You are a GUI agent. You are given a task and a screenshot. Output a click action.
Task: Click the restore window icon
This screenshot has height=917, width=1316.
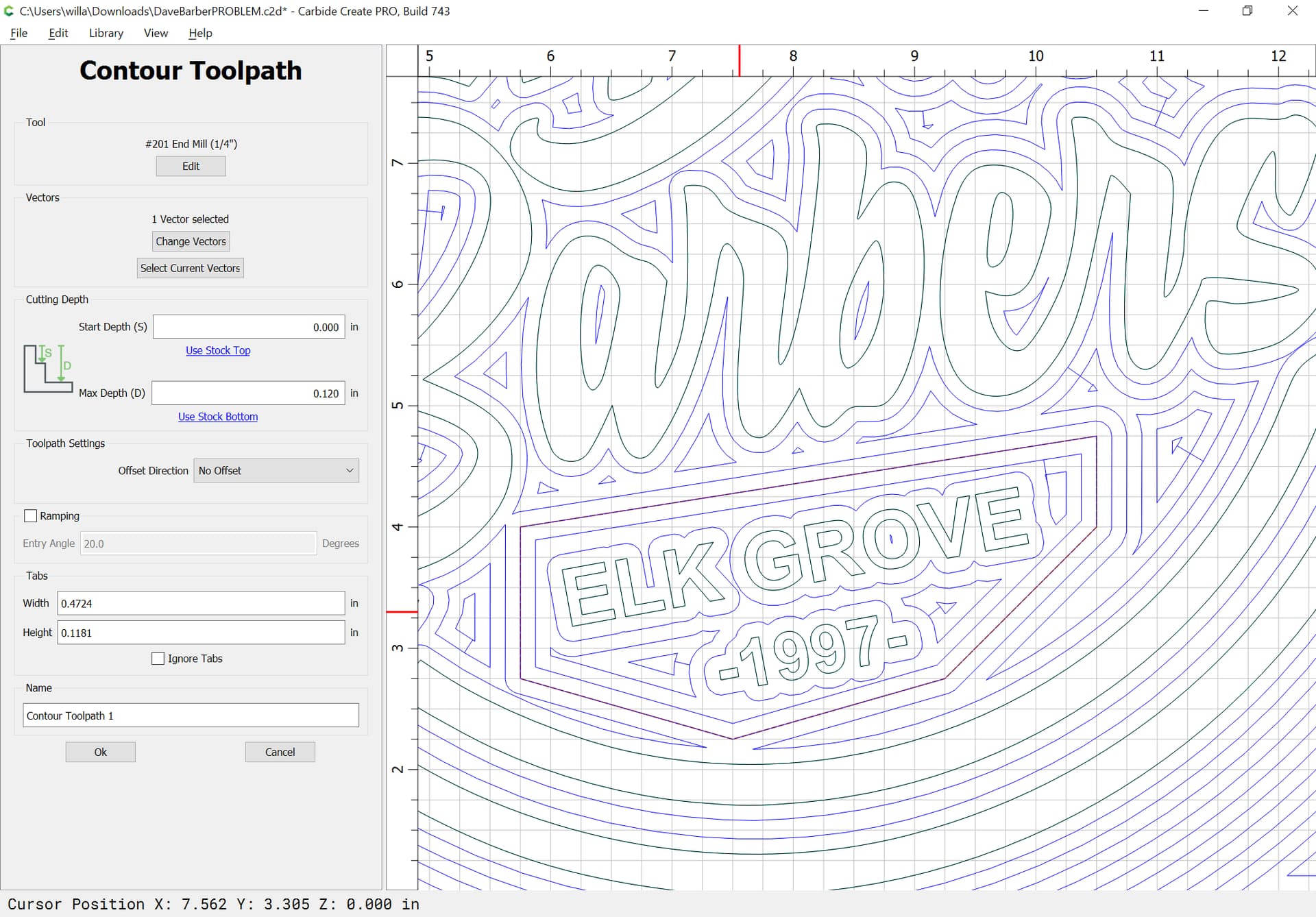point(1247,11)
